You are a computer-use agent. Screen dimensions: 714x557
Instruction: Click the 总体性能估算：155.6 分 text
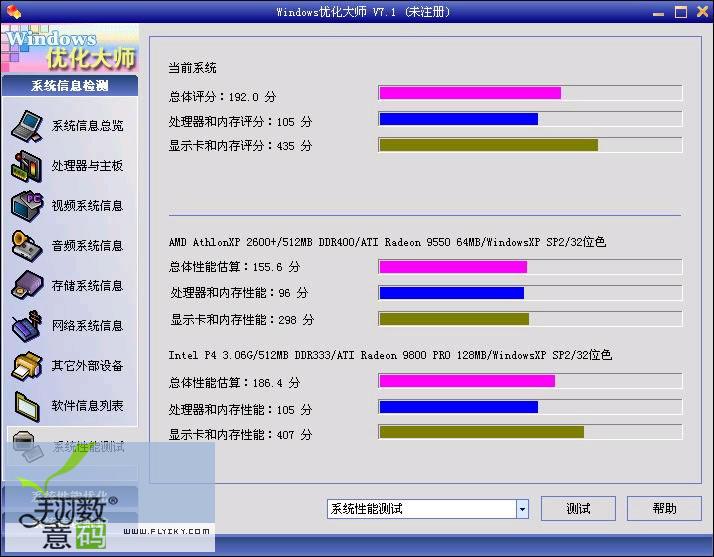(235, 267)
